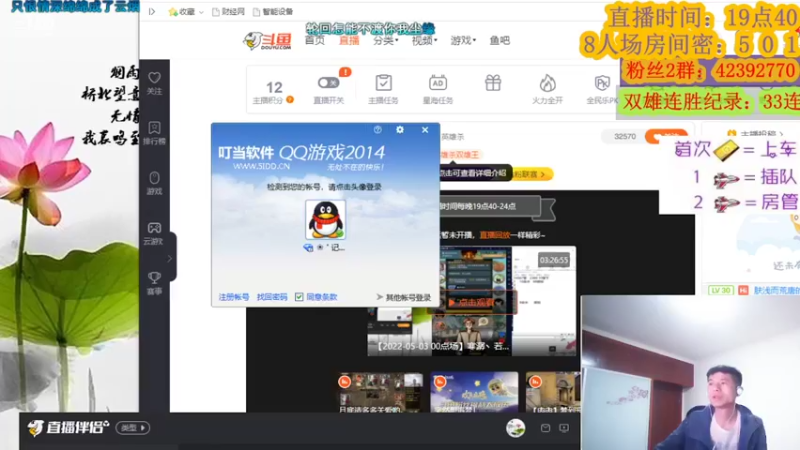Screen dimensions: 800x450
Task: Click the 注册帐号 link
Action: tap(234, 297)
